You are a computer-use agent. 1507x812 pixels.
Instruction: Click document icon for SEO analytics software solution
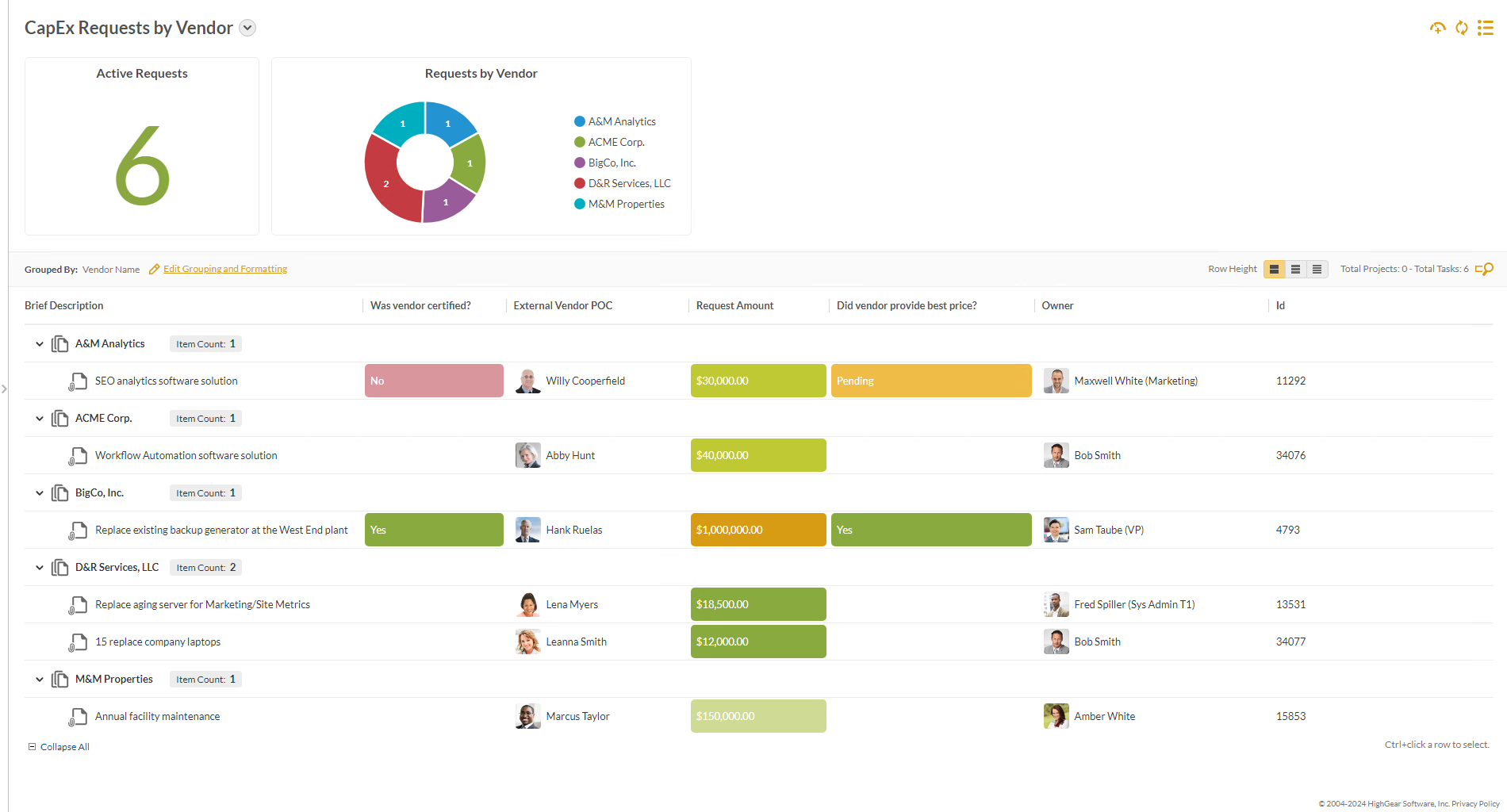[x=78, y=381]
